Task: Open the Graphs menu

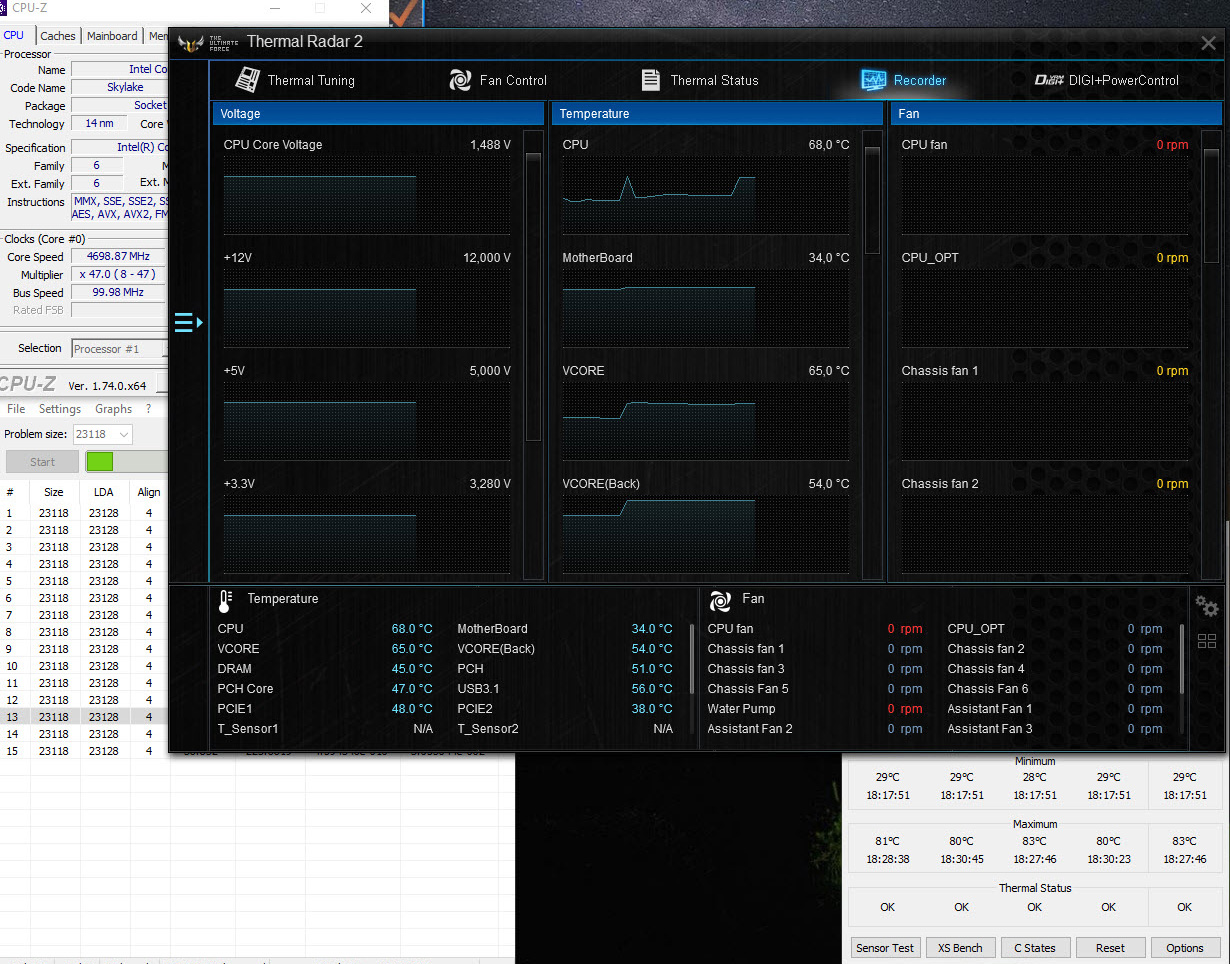Action: (x=113, y=409)
